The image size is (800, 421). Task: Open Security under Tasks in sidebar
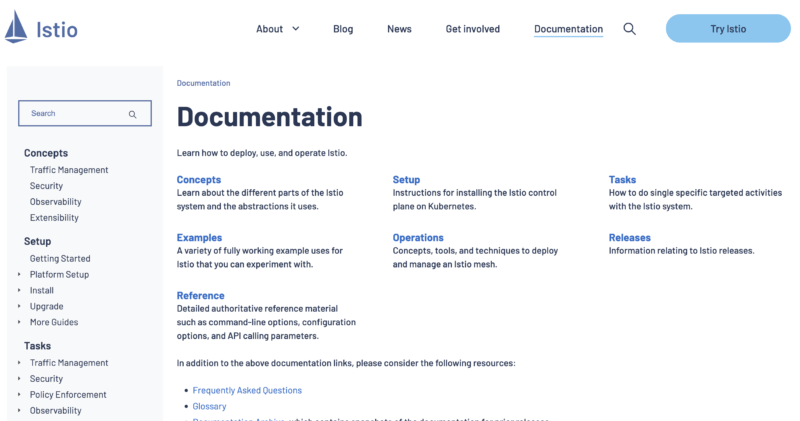click(x=46, y=379)
